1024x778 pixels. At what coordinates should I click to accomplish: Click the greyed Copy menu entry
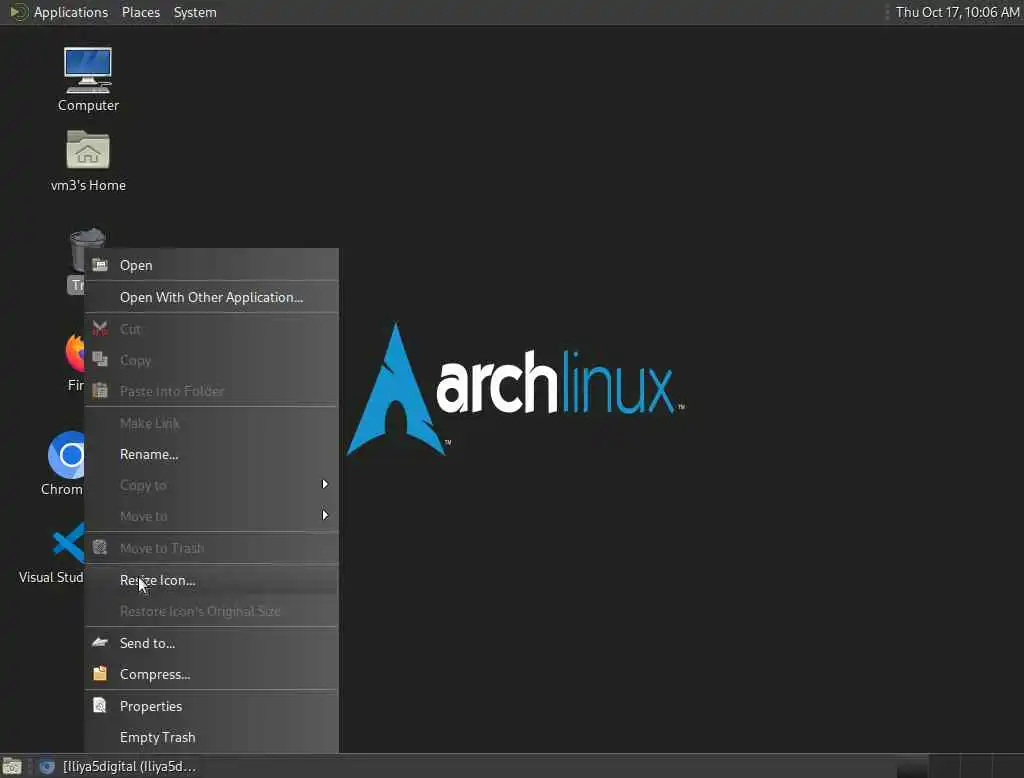tap(212, 360)
